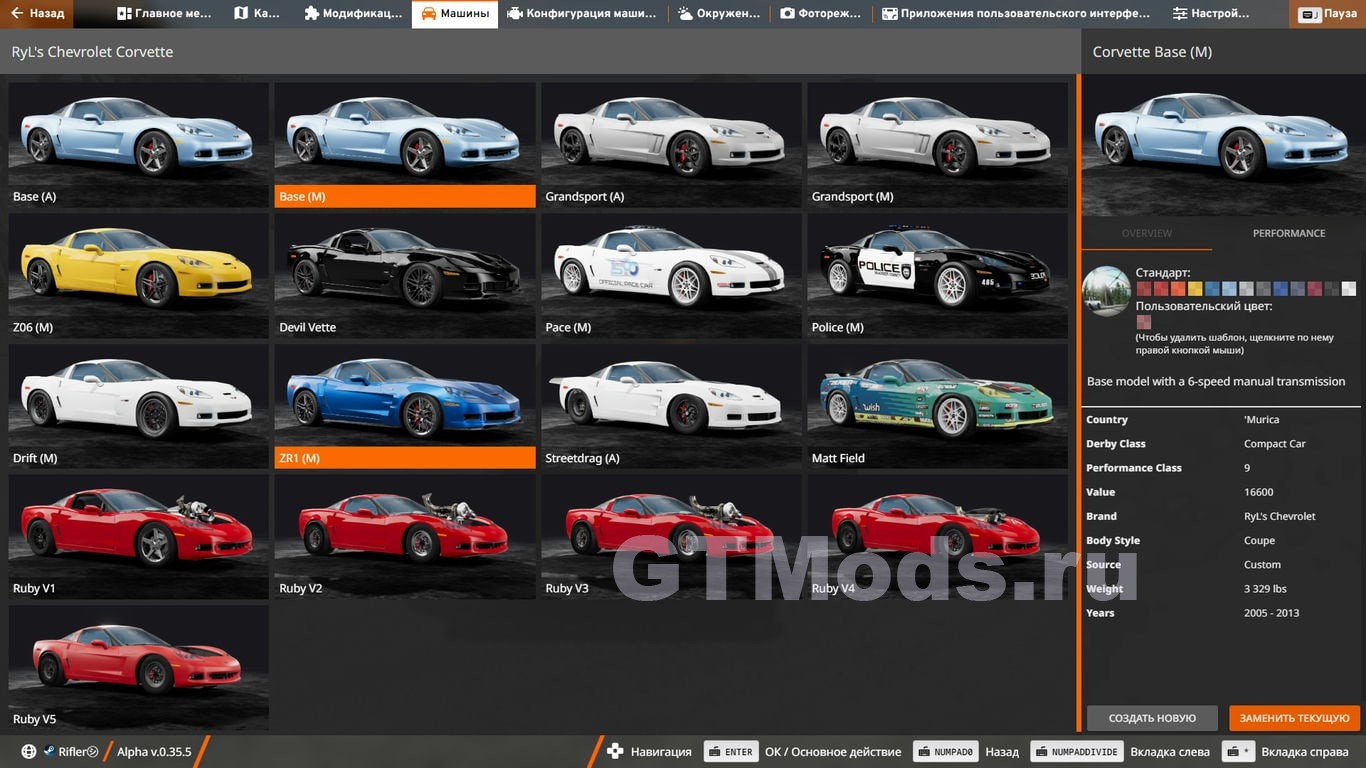The image size is (1366, 768).
Task: Click the Corvette Base (M) panel title
Action: click(x=1152, y=52)
